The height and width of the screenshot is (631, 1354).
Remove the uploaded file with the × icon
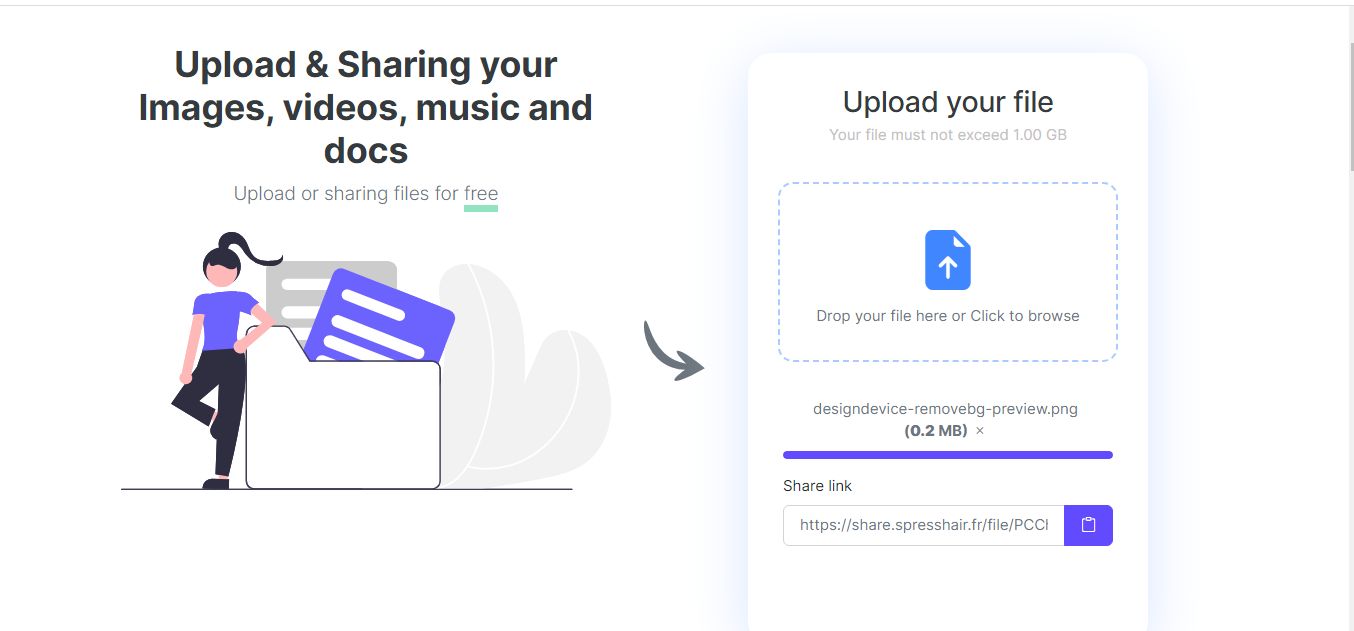[x=980, y=431]
